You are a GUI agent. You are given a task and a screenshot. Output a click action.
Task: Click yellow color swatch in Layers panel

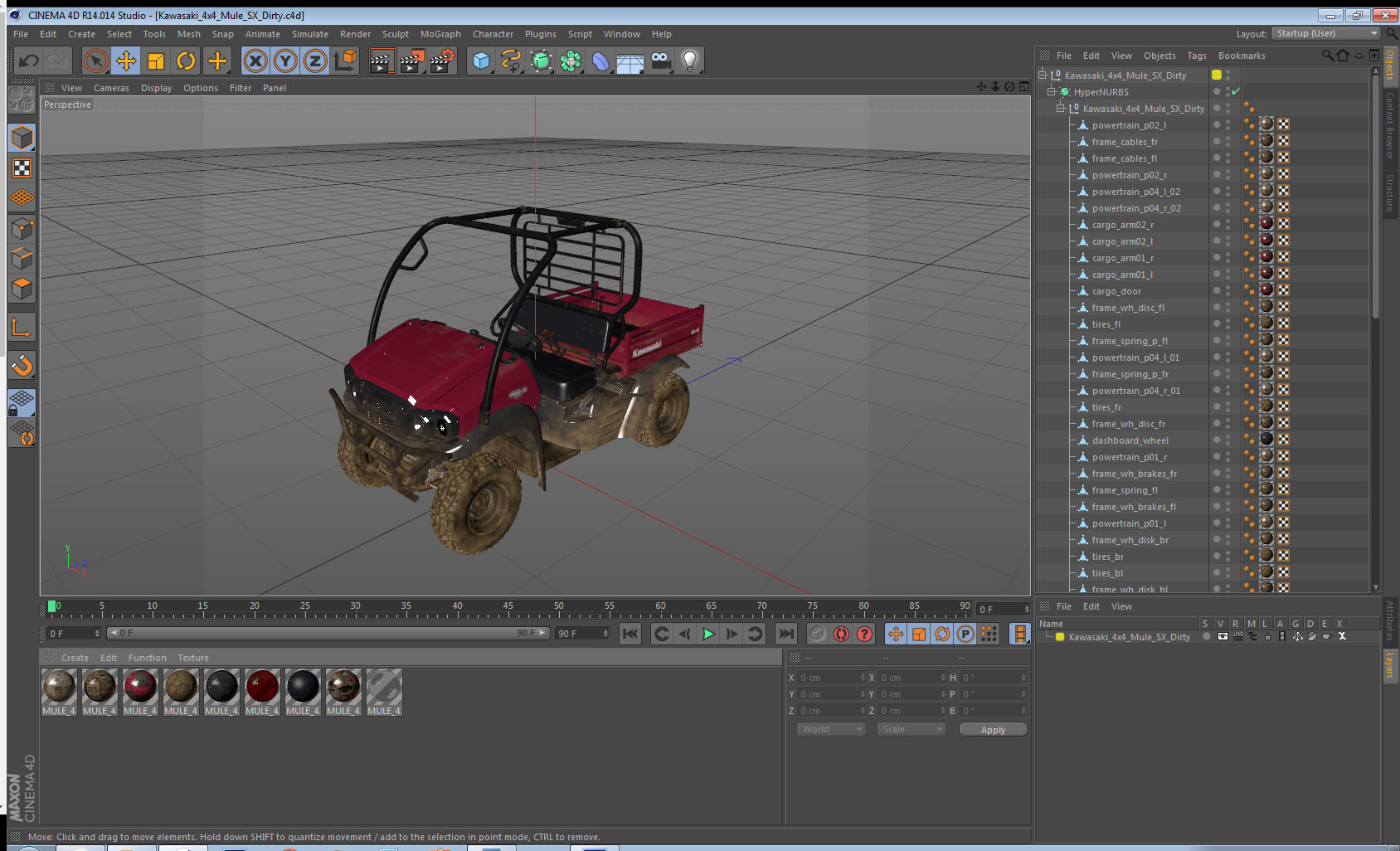click(1060, 637)
